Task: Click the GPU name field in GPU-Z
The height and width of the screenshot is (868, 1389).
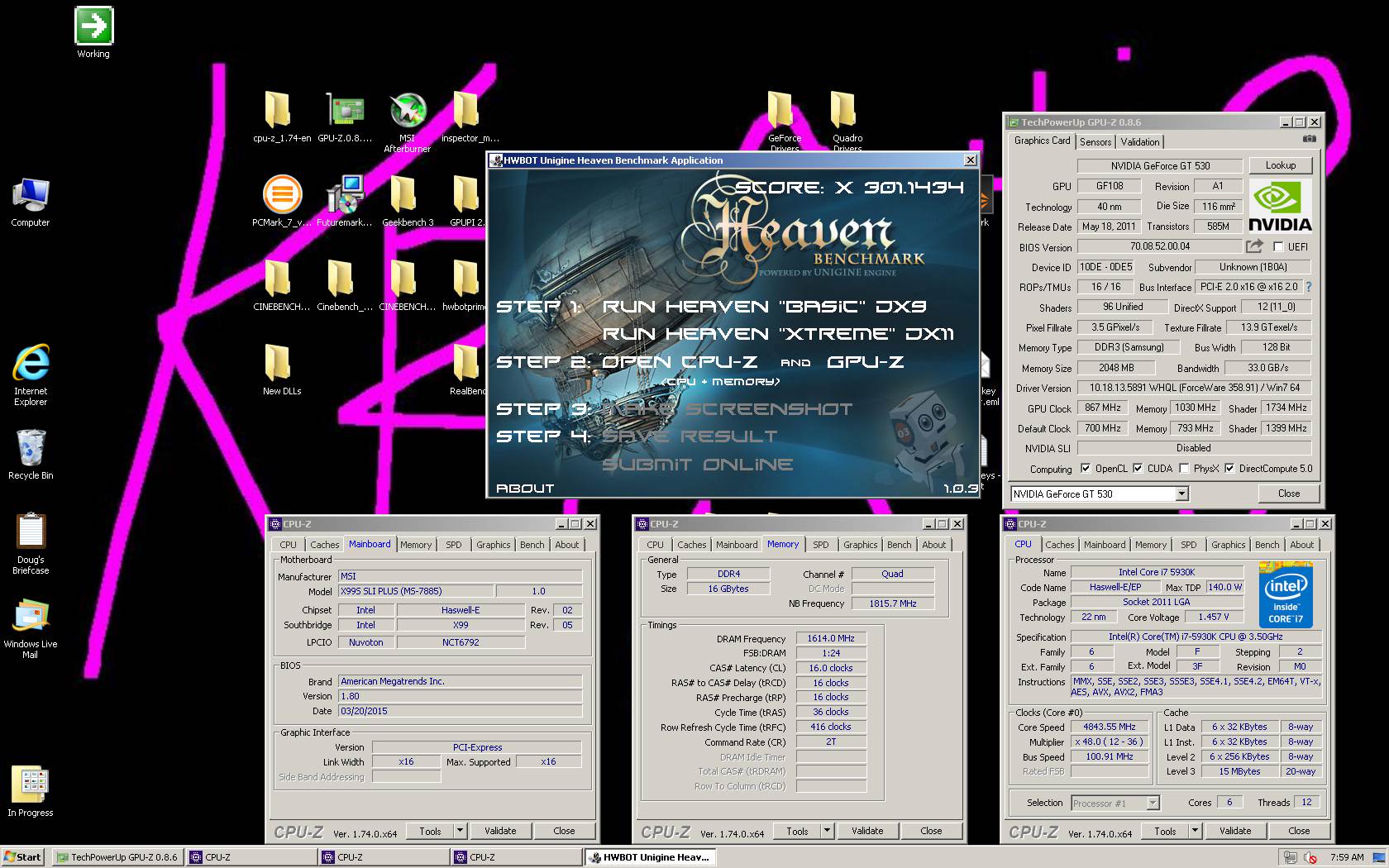Action: click(x=1160, y=165)
